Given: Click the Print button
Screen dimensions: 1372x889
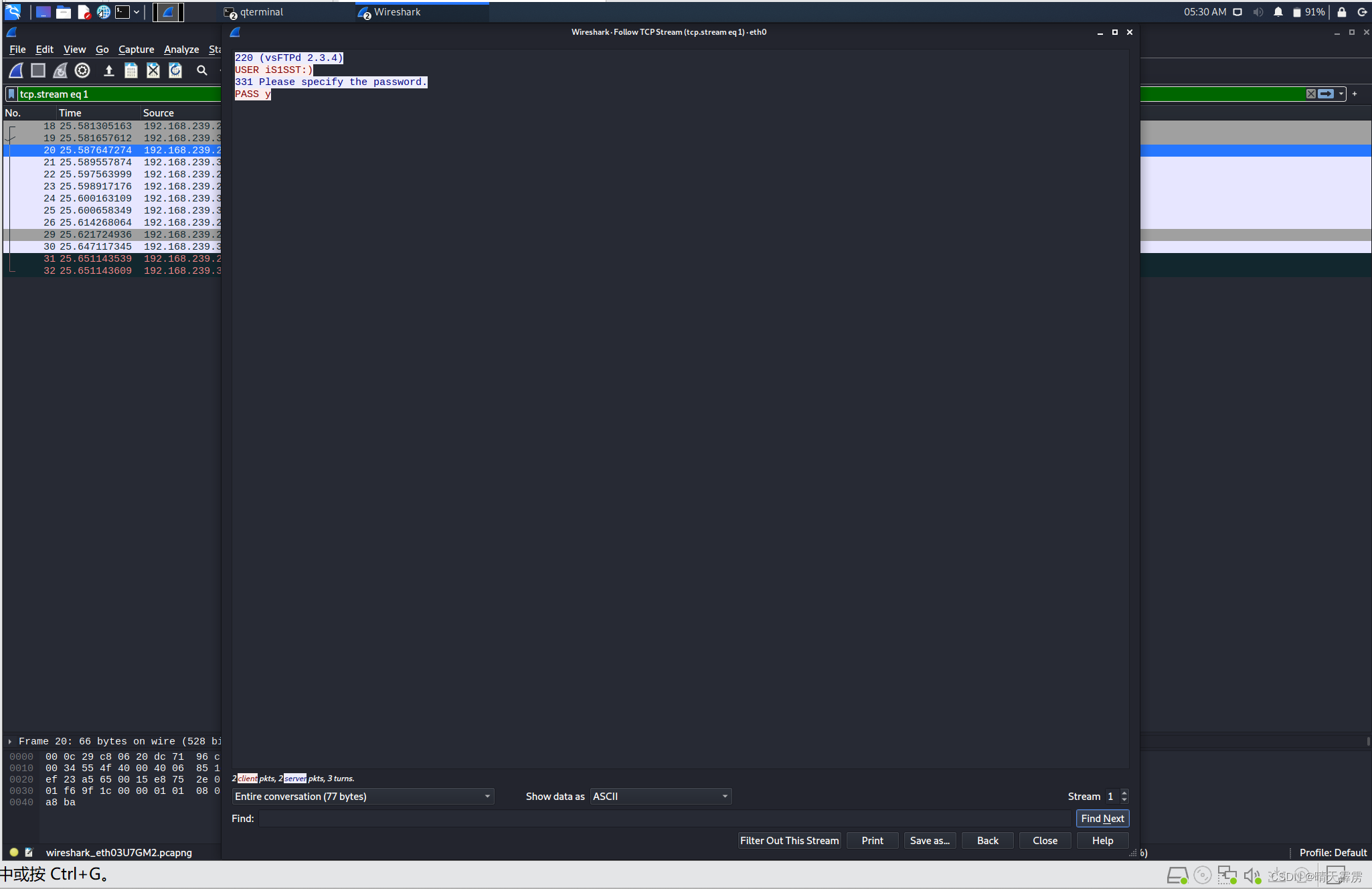Looking at the screenshot, I should click(872, 840).
